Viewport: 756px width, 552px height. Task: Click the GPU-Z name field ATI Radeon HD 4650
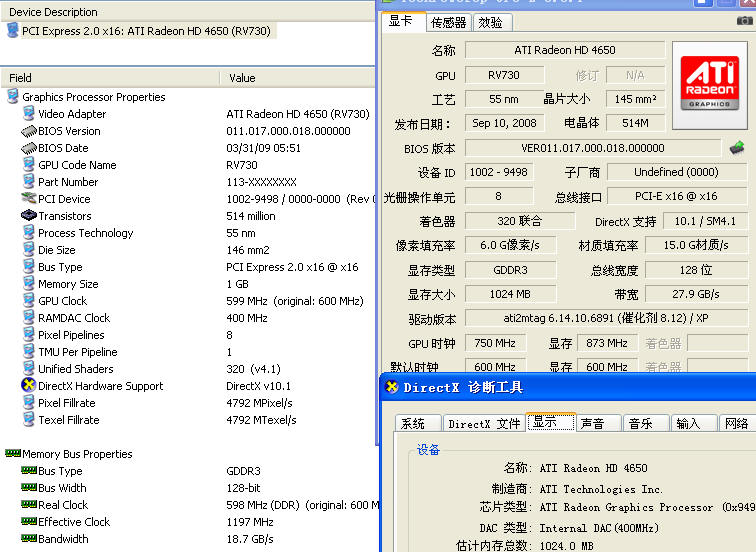tap(565, 50)
